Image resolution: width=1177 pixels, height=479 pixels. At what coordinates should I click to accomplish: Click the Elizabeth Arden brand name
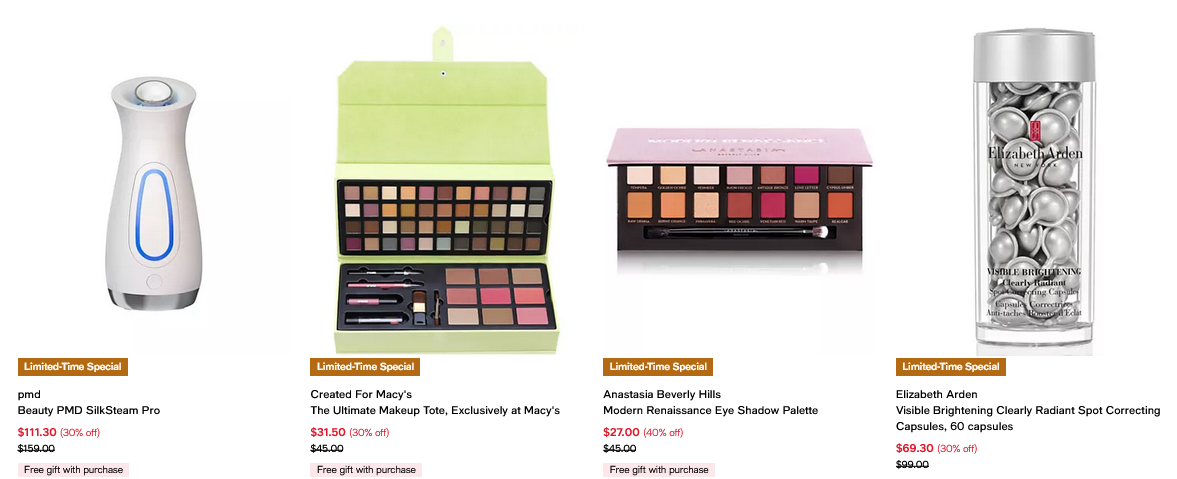937,394
